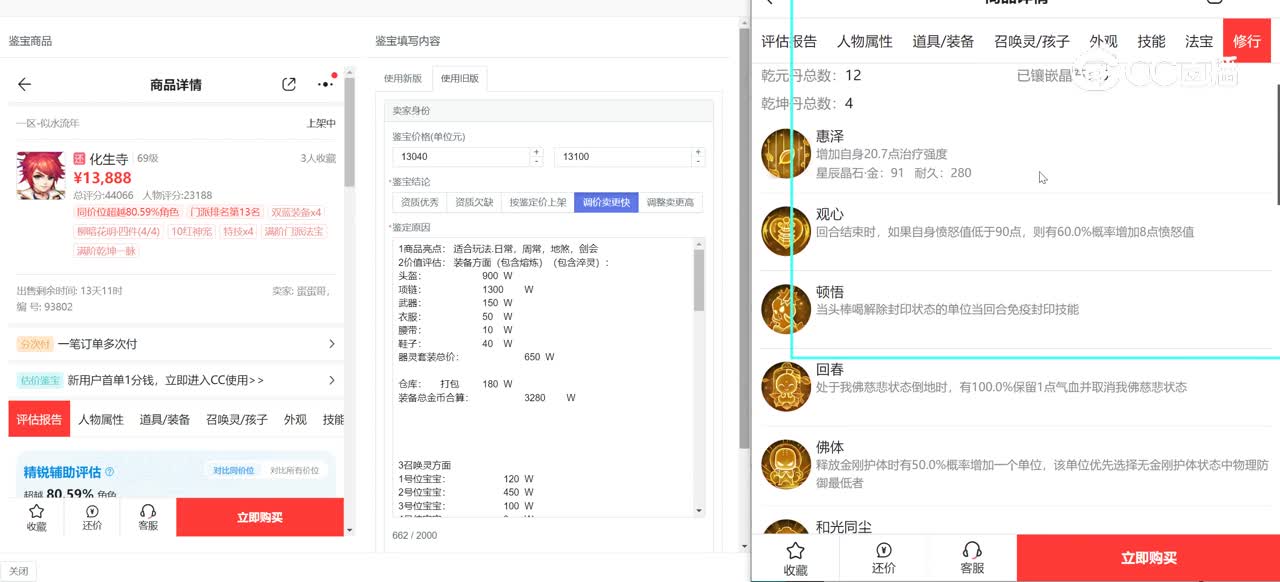Image resolution: width=1280 pixels, height=582 pixels.
Task: Click the 门派排名第13名 tag
Action: [x=227, y=212]
